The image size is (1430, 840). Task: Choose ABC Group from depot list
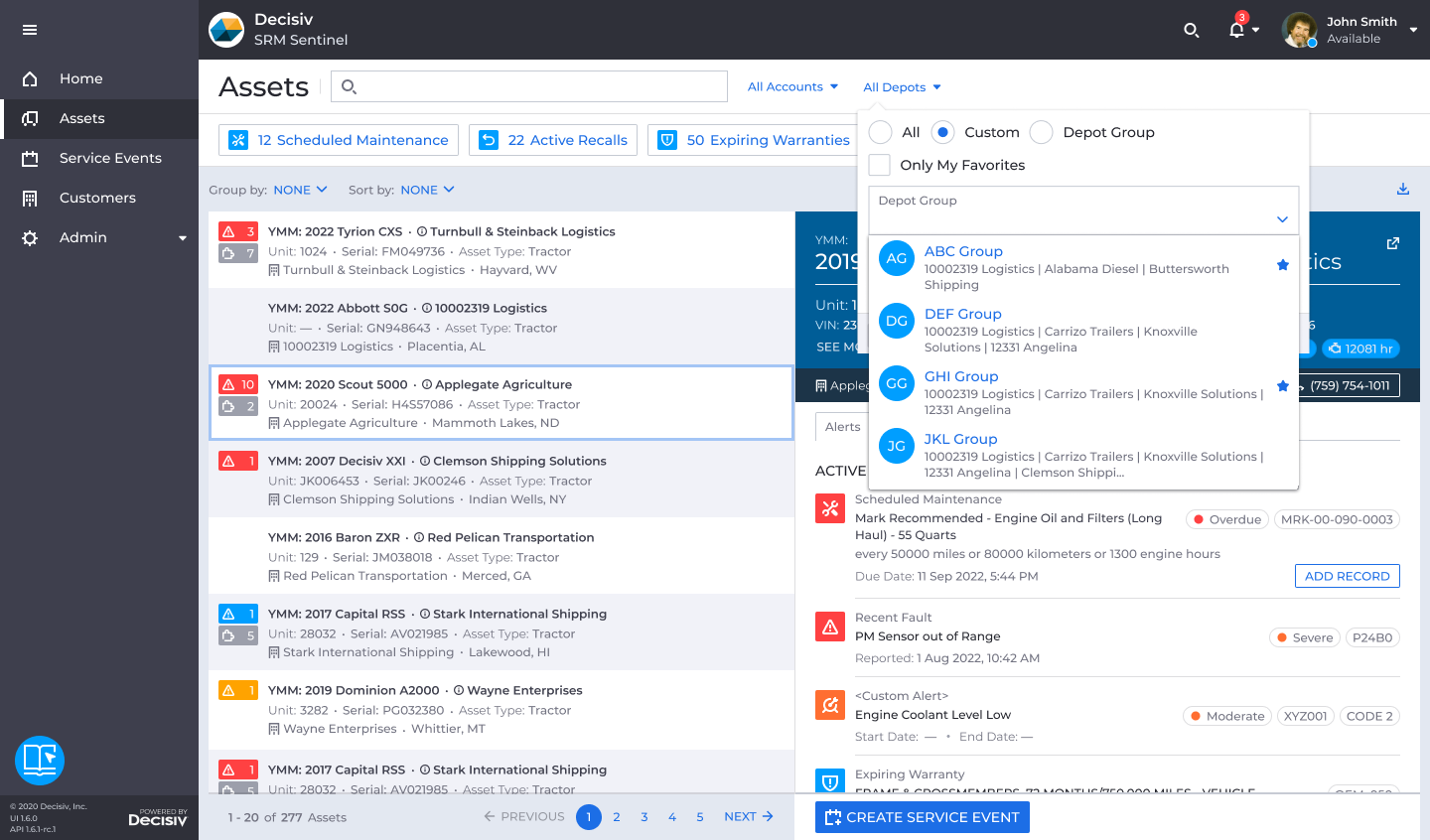click(x=1083, y=268)
